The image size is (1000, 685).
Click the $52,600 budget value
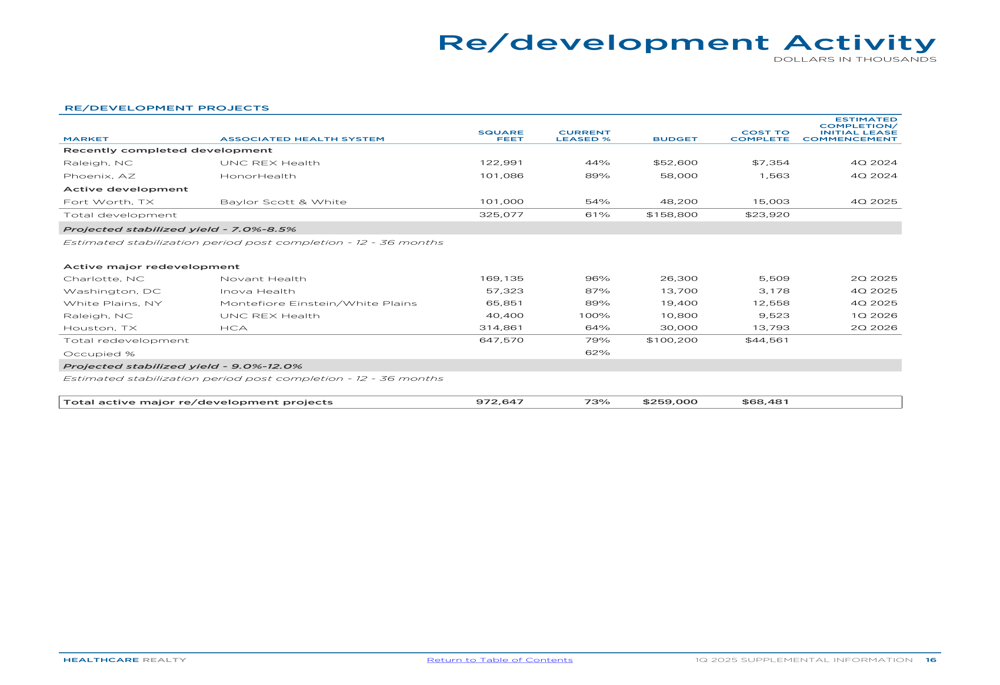pos(675,163)
